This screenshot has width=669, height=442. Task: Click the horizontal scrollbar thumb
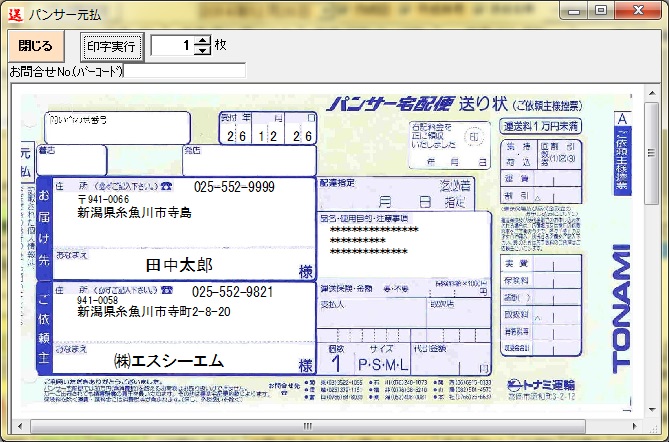(308, 426)
